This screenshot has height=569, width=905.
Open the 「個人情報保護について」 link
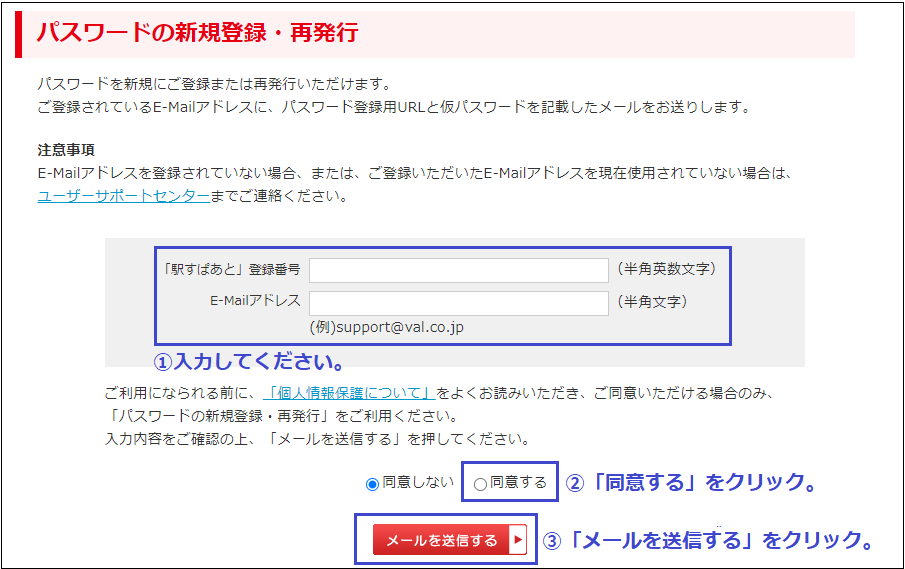349,394
